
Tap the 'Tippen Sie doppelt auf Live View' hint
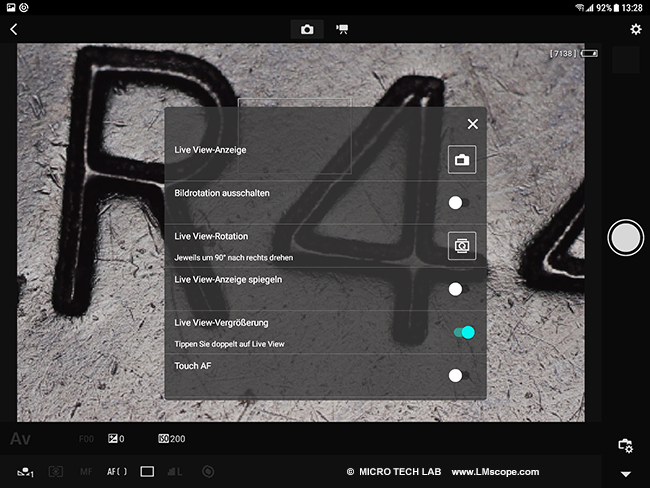tap(229, 344)
